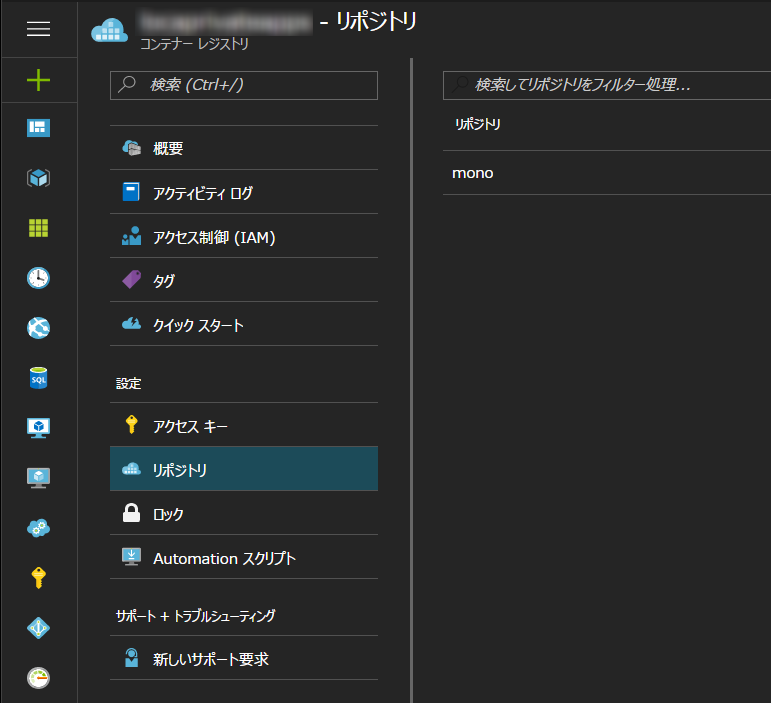Open Virtual machines monitor icon with cube

coord(38,428)
